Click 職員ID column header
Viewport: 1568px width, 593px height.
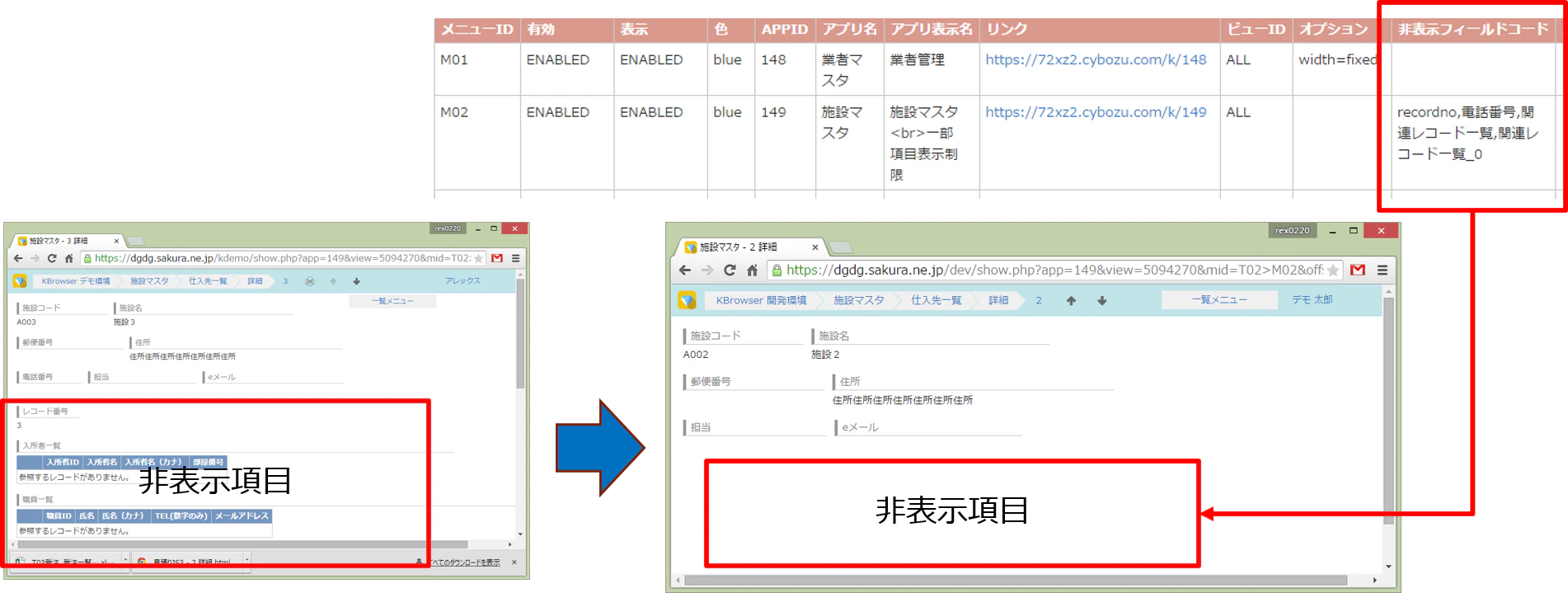58,515
